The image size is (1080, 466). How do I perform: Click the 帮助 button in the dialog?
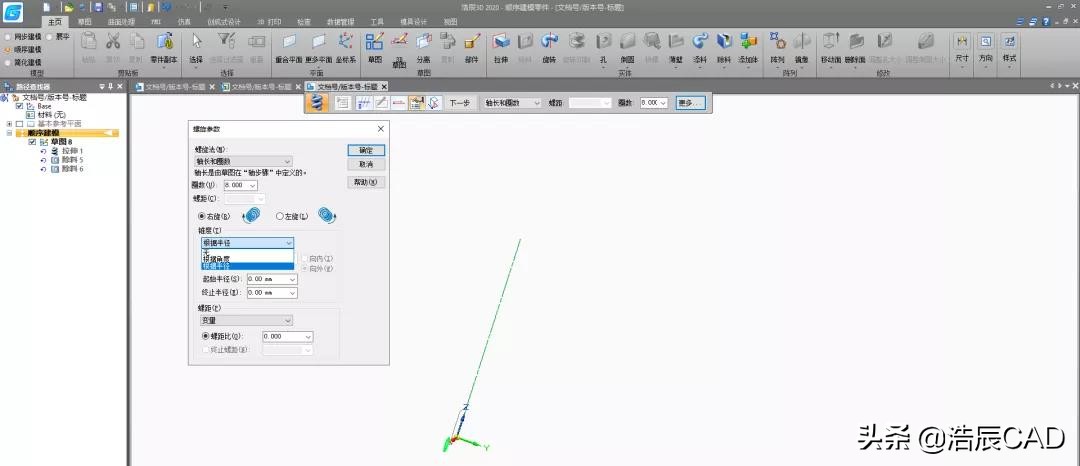pyautogui.click(x=366, y=182)
